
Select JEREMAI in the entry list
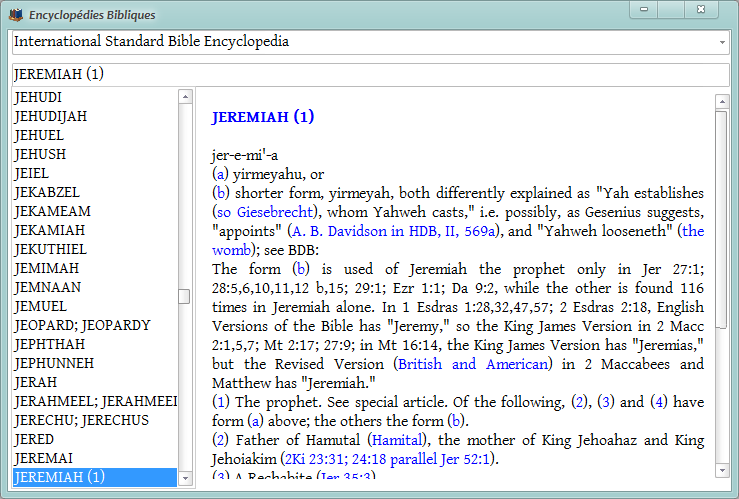(95, 458)
